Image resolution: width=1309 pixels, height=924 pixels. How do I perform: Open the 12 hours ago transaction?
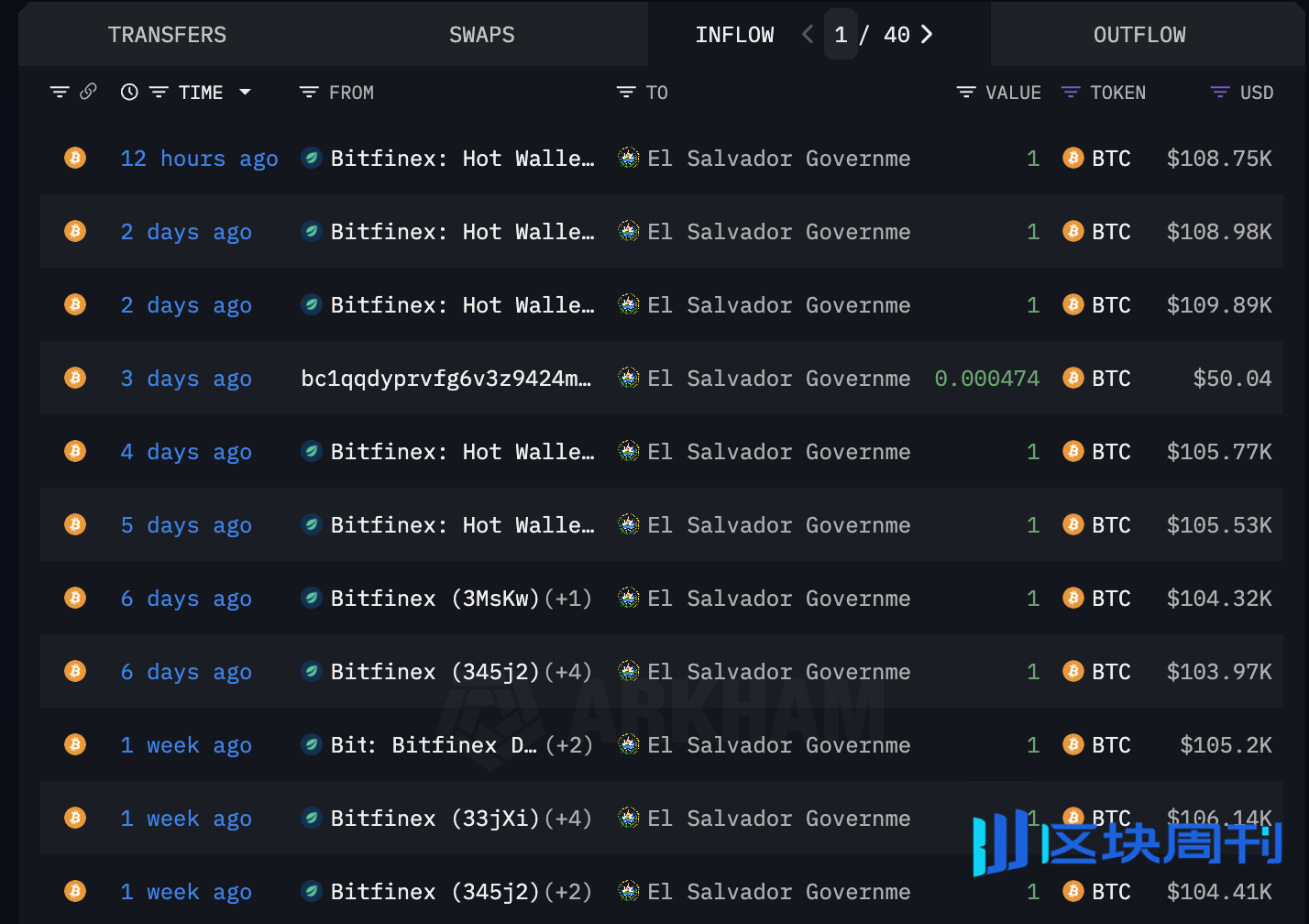[x=199, y=159]
